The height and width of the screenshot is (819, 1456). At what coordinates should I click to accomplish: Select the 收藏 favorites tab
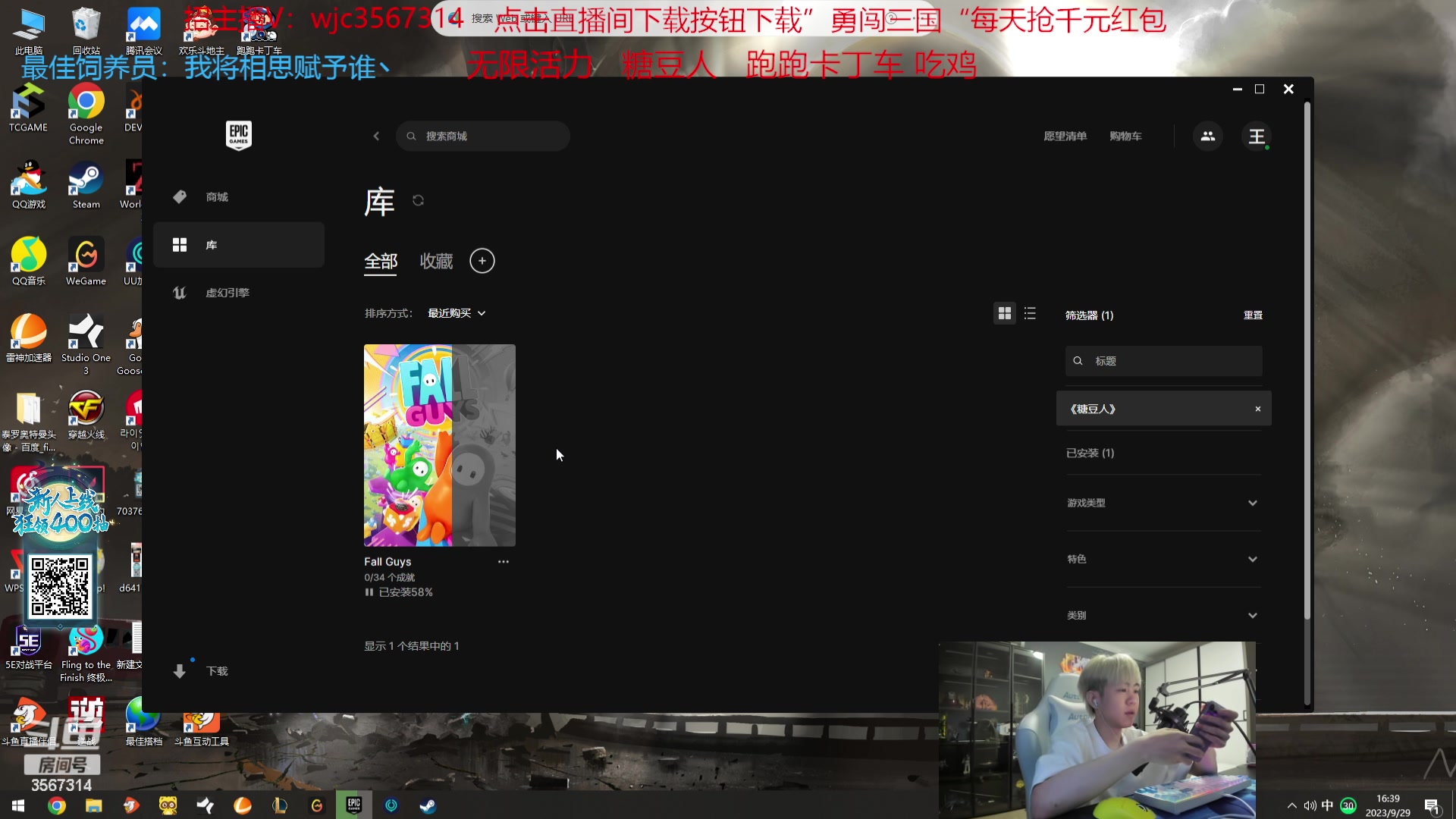(437, 261)
